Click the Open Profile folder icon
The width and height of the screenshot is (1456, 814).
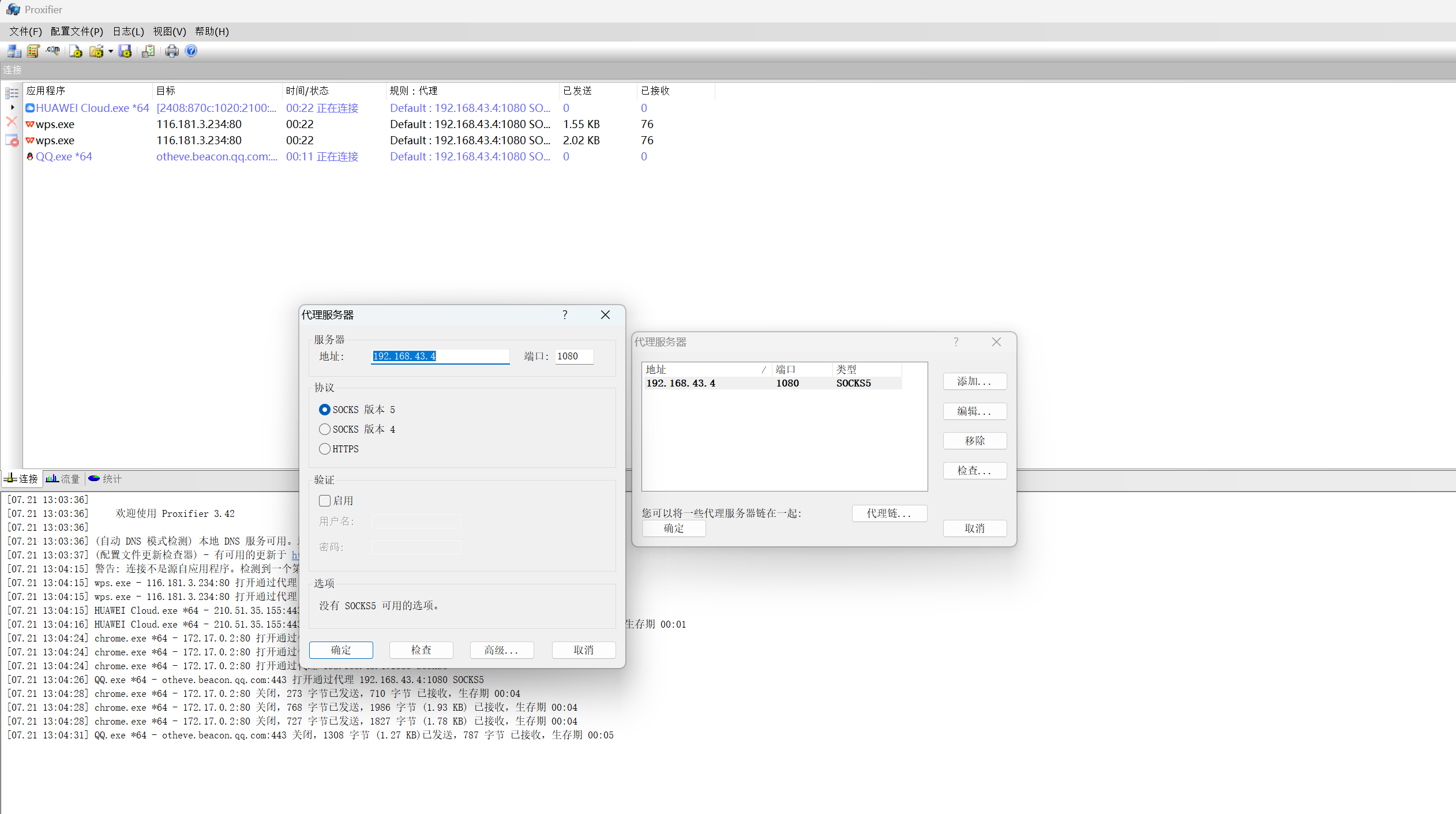pyautogui.click(x=96, y=51)
